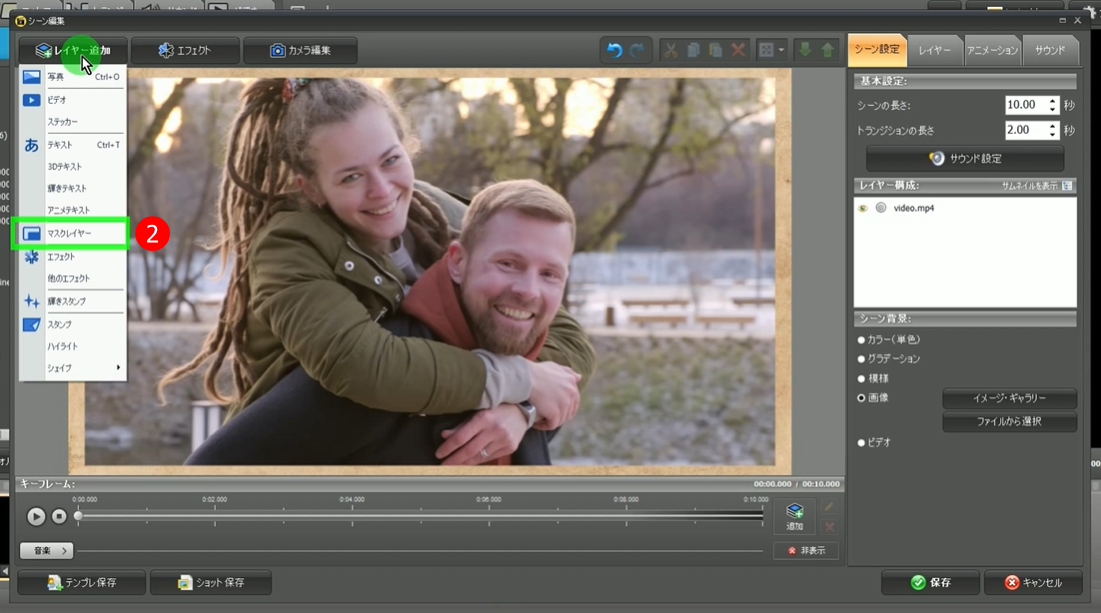Image resolution: width=1101 pixels, height=613 pixels.
Task: Click the add keyframe (追加) icon
Action: point(795,515)
